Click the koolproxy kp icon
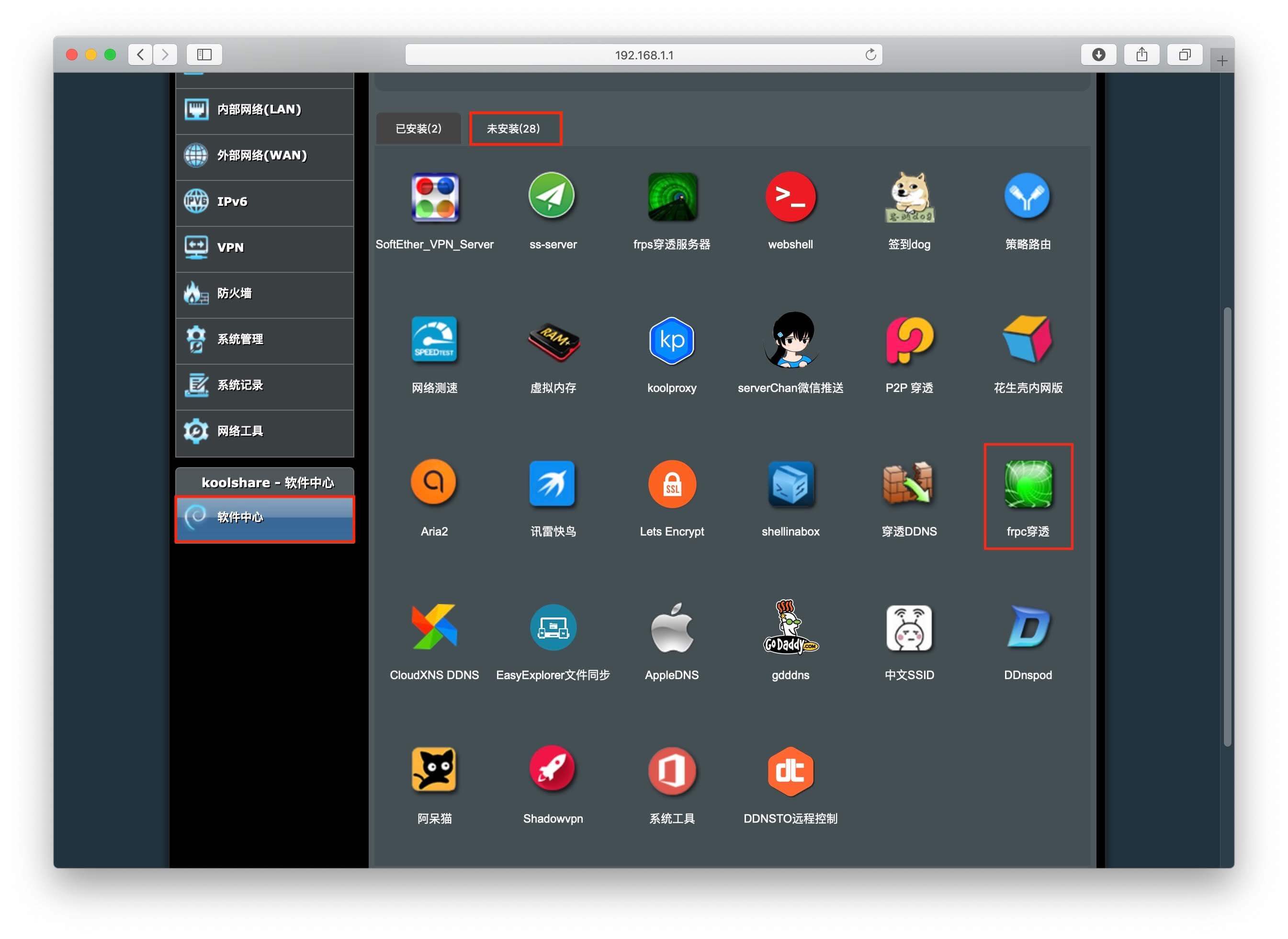The height and width of the screenshot is (939, 1288). 672,340
